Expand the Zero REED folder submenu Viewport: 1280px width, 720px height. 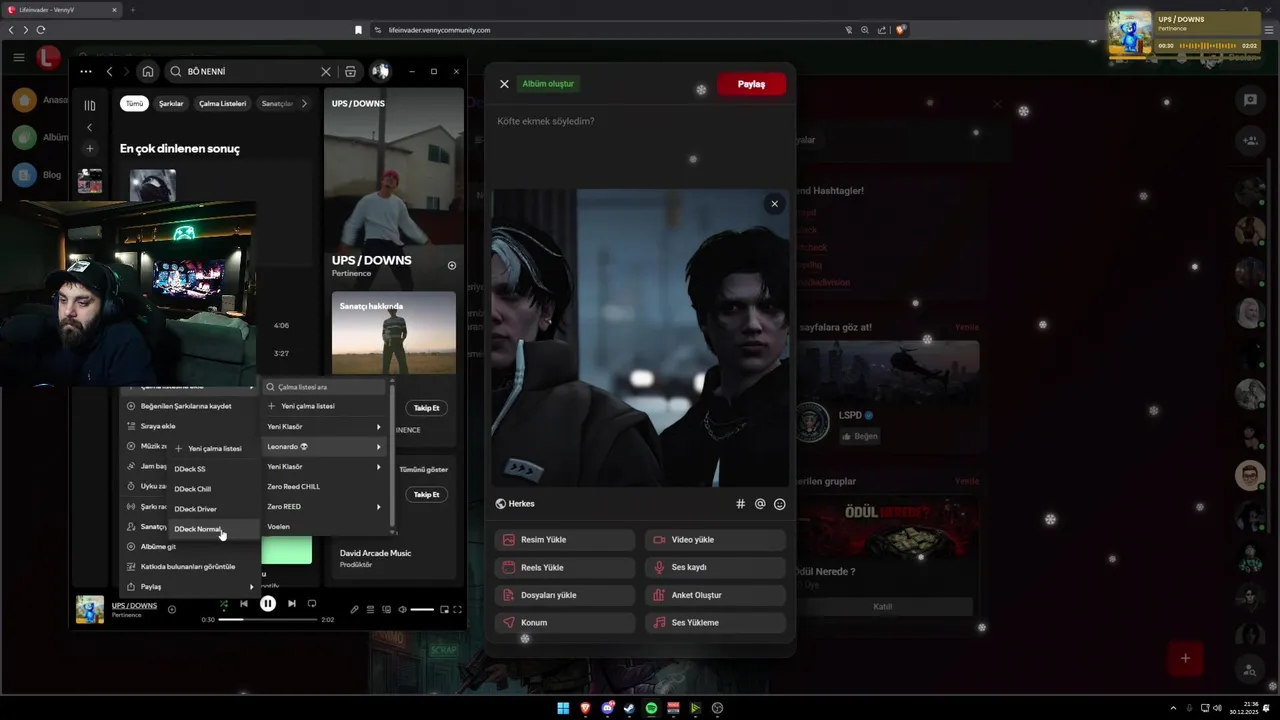(324, 507)
